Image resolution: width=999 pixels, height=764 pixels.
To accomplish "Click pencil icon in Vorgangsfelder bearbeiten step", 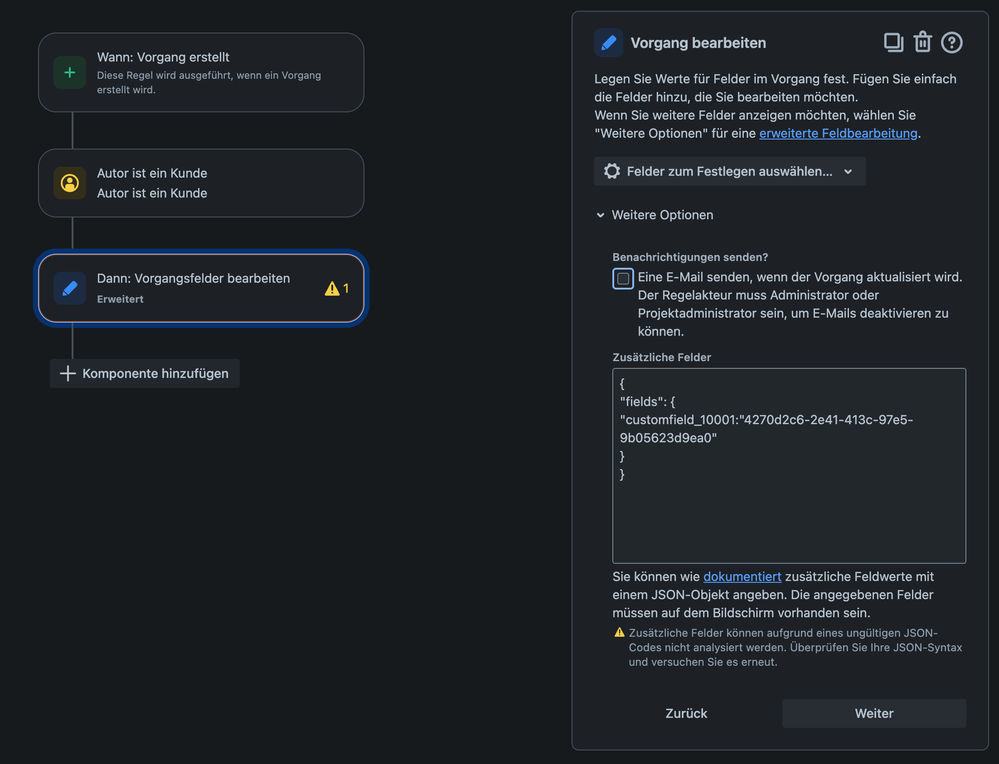I will [70, 288].
